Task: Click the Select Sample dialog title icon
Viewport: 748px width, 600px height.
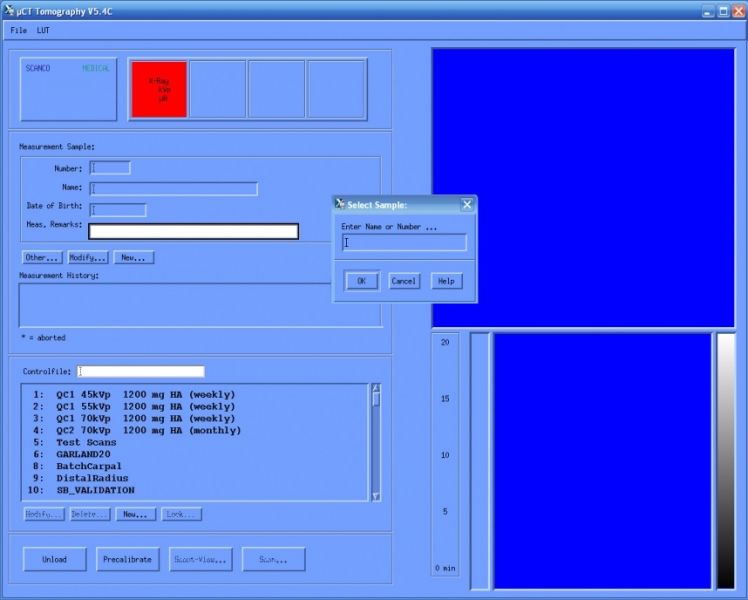Action: [x=340, y=204]
